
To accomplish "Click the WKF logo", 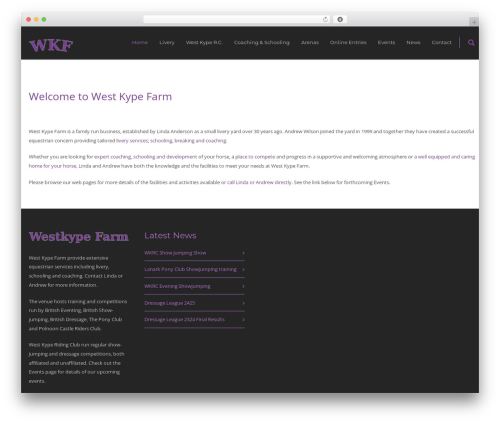I will pyautogui.click(x=51, y=45).
